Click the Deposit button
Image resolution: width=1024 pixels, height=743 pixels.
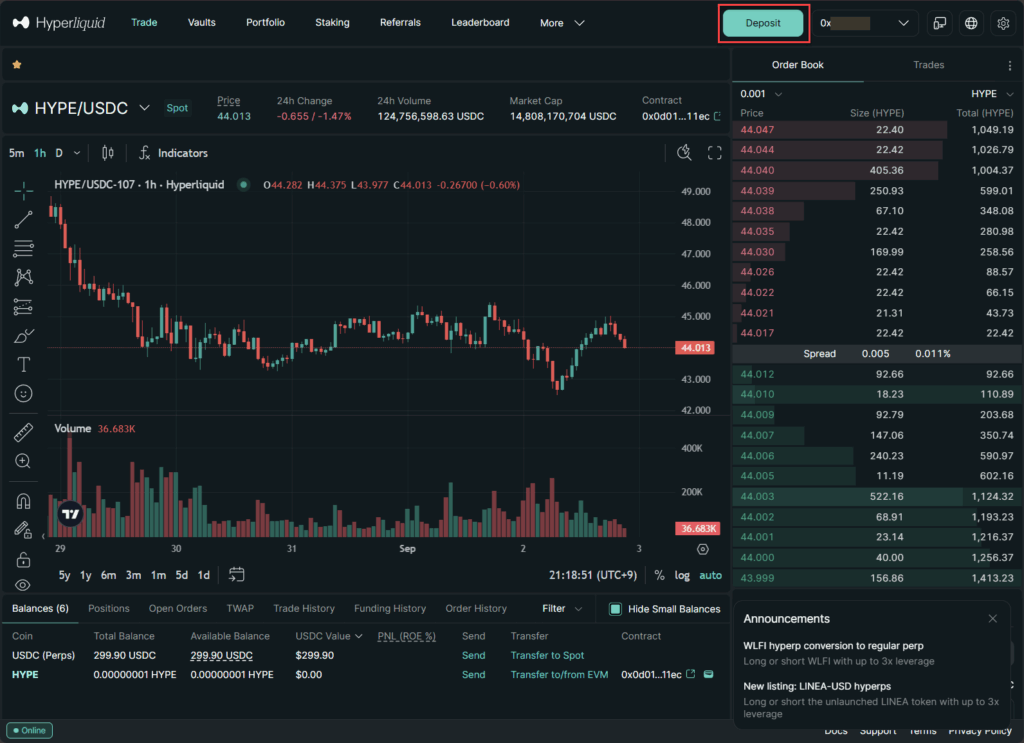[763, 23]
